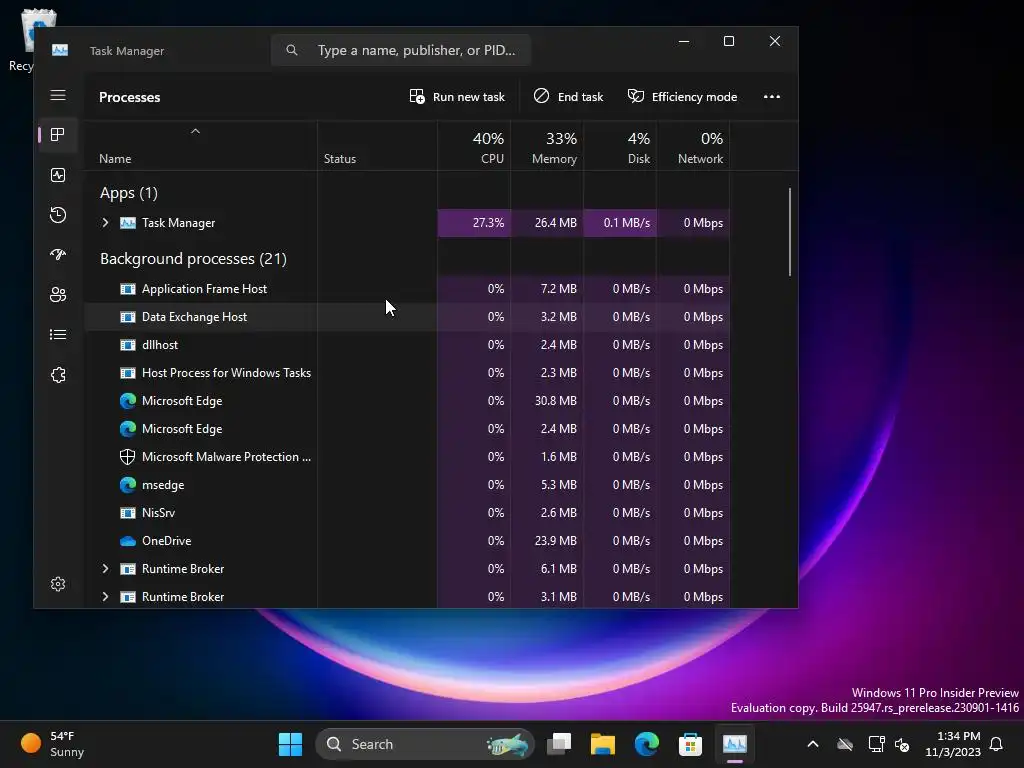Viewport: 1024px width, 768px height.
Task: Click the network status tray icon
Action: (x=876, y=744)
